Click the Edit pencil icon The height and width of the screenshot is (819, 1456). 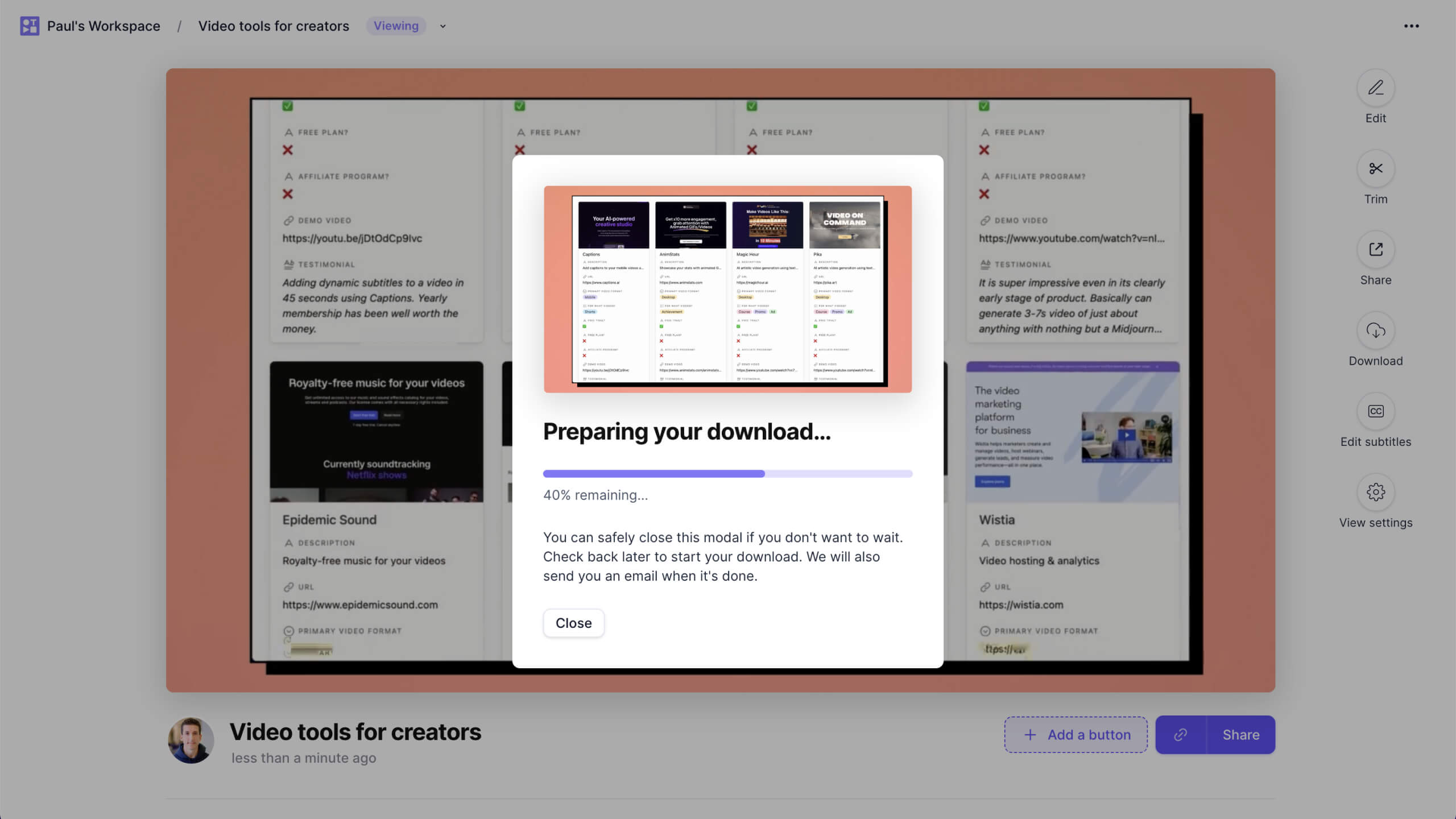[1375, 88]
